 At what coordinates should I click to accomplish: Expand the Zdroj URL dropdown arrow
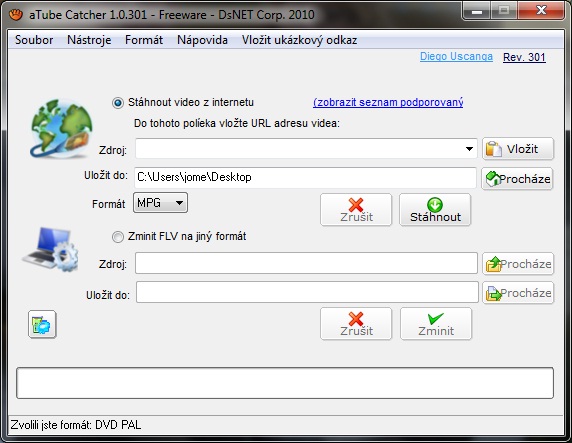469,149
